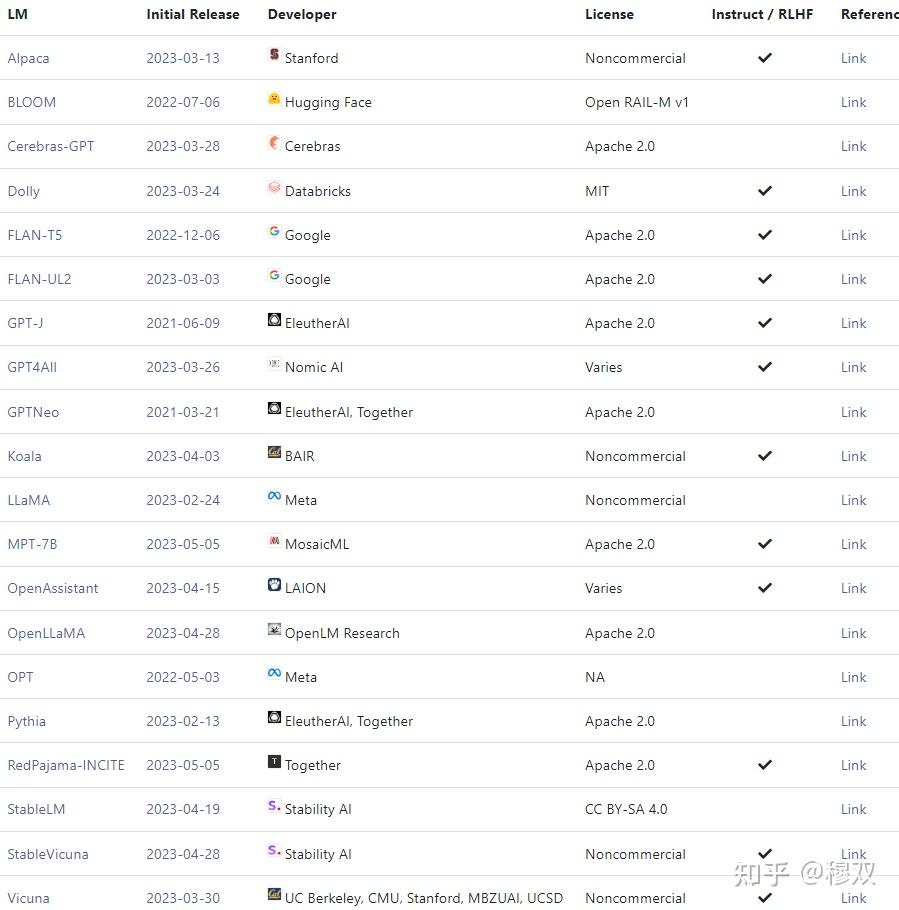
Task: Click the Google icon in FLAN-T5 row
Action: (274, 232)
